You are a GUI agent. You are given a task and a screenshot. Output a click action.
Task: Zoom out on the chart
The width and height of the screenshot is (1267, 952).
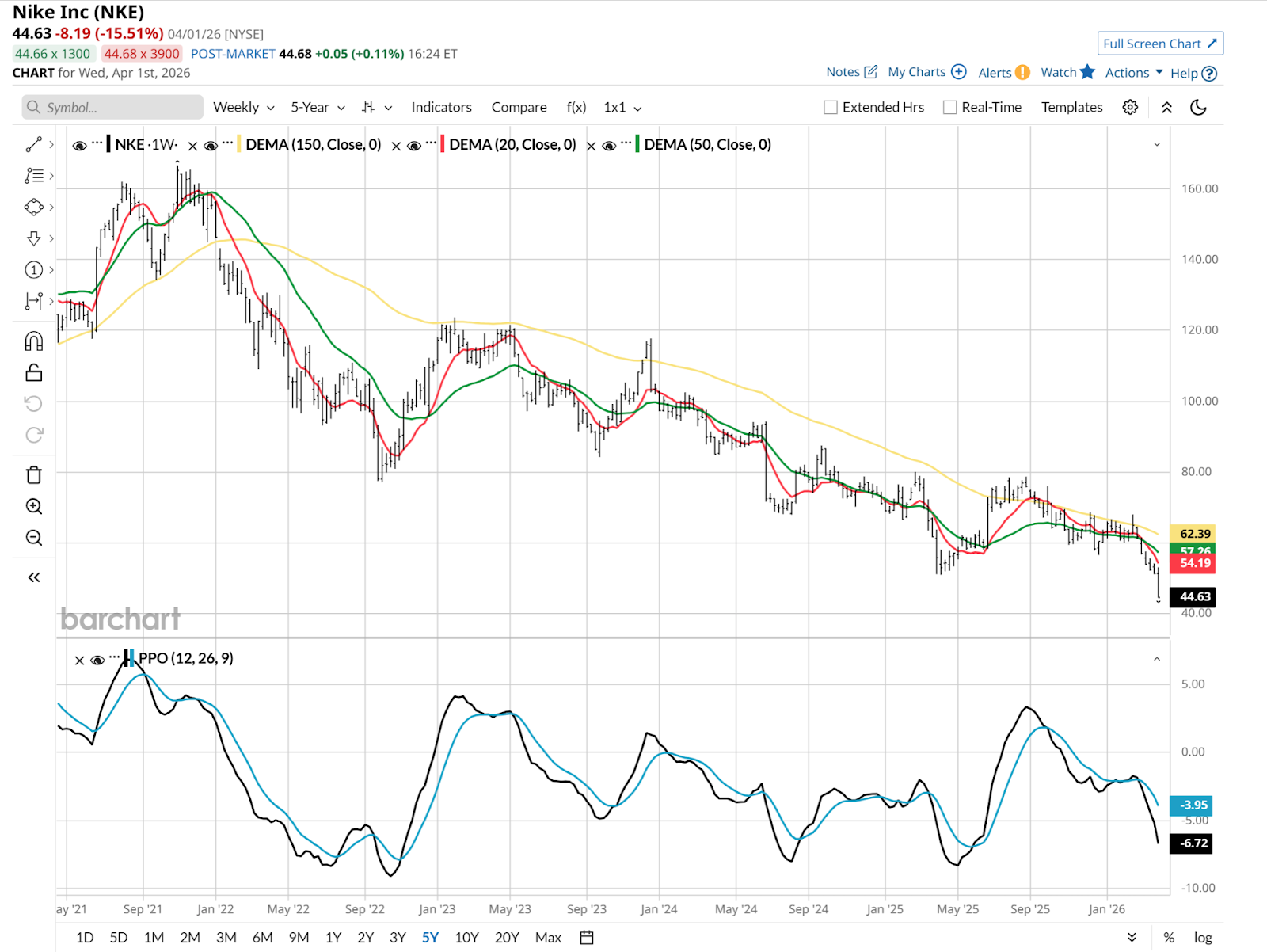[33, 539]
